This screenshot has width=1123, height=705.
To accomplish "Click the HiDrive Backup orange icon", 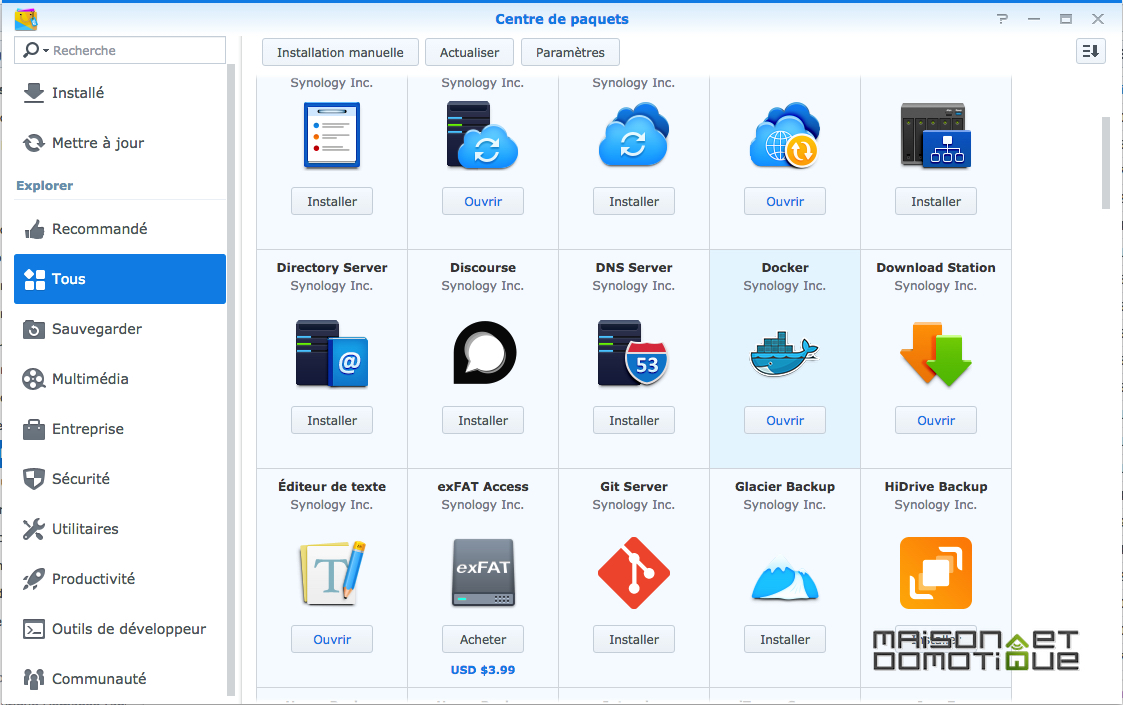I will 935,572.
